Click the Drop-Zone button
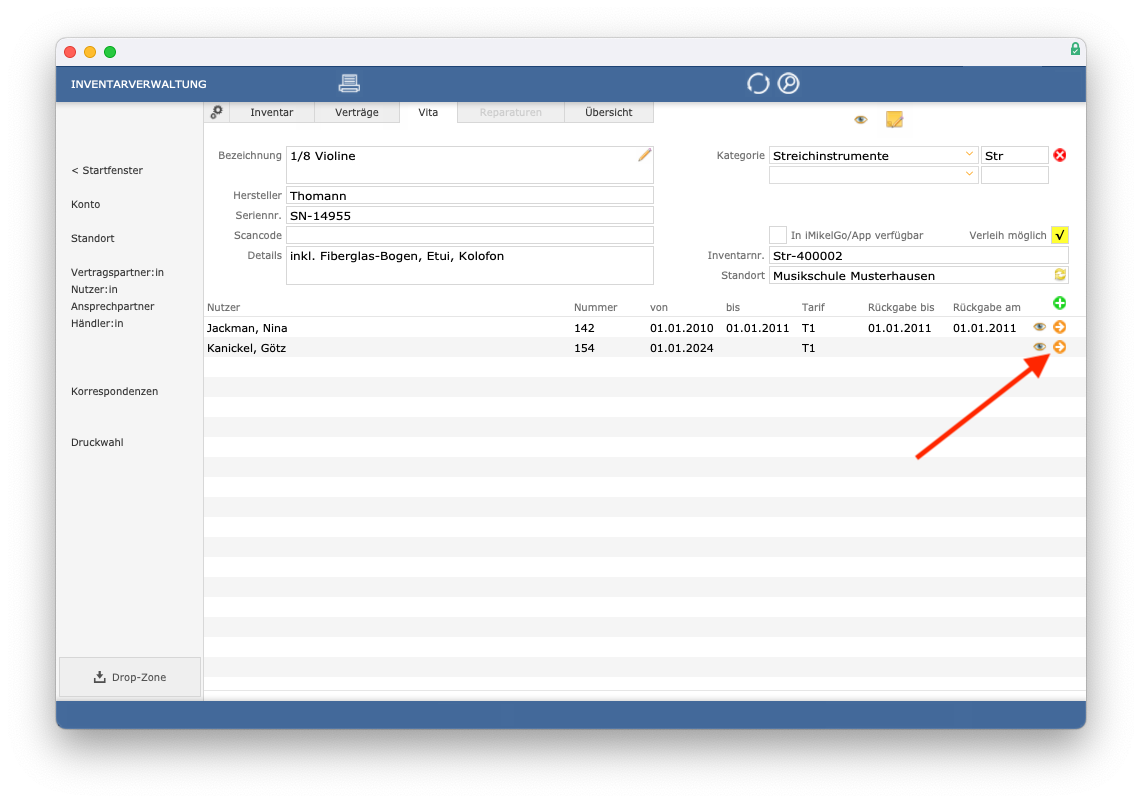 click(x=130, y=677)
